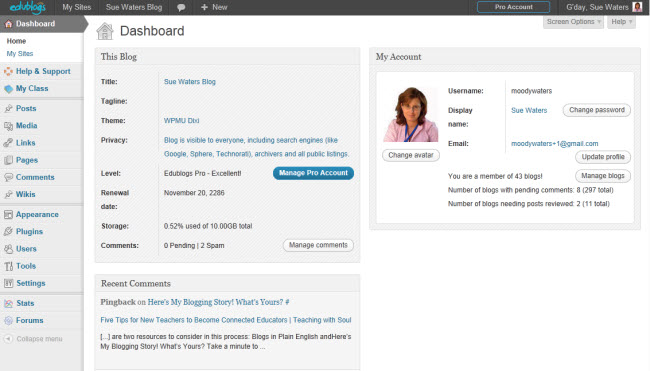Click the Manage comments button
The height and width of the screenshot is (371, 650).
318,245
